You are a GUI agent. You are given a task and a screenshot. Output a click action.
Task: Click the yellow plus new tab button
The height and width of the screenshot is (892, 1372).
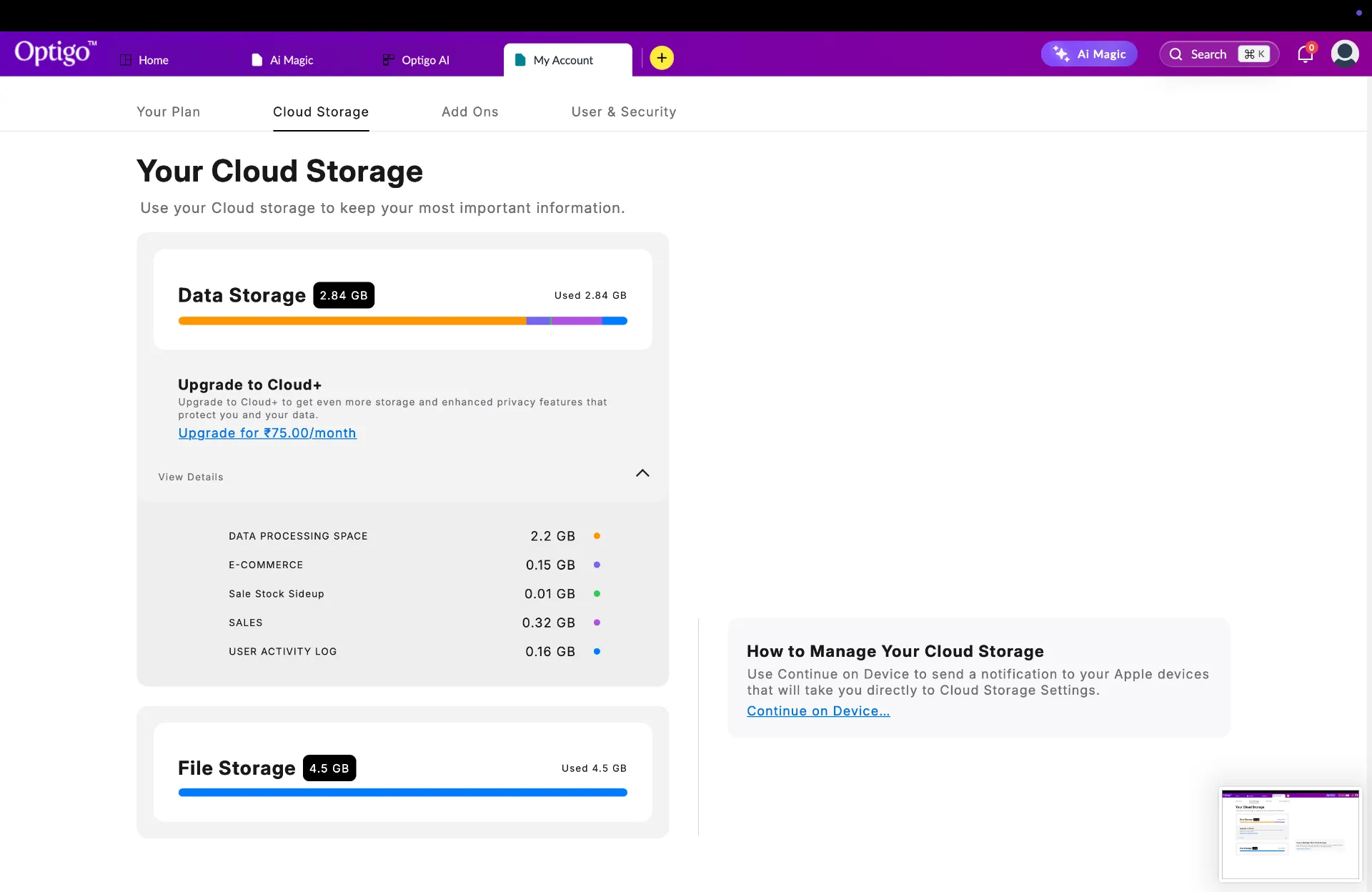pos(662,58)
